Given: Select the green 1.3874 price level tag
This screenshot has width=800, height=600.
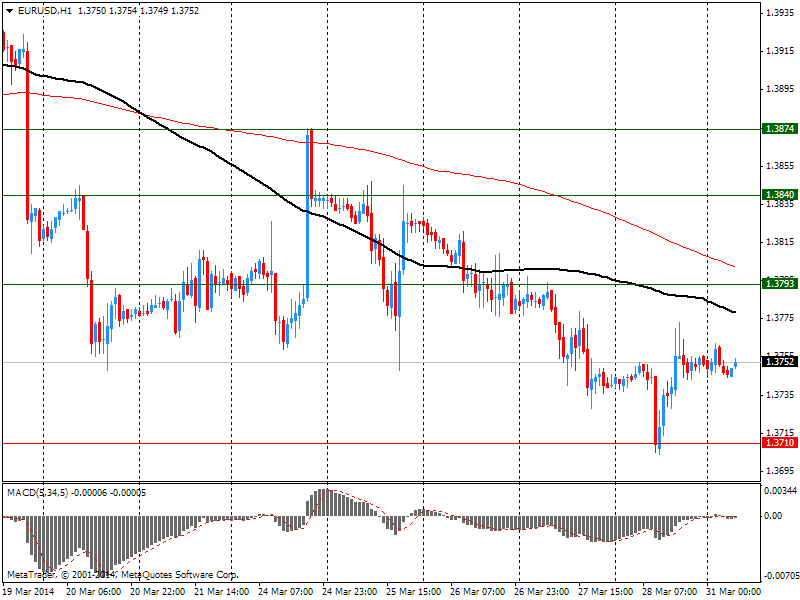Looking at the screenshot, I should click(779, 129).
